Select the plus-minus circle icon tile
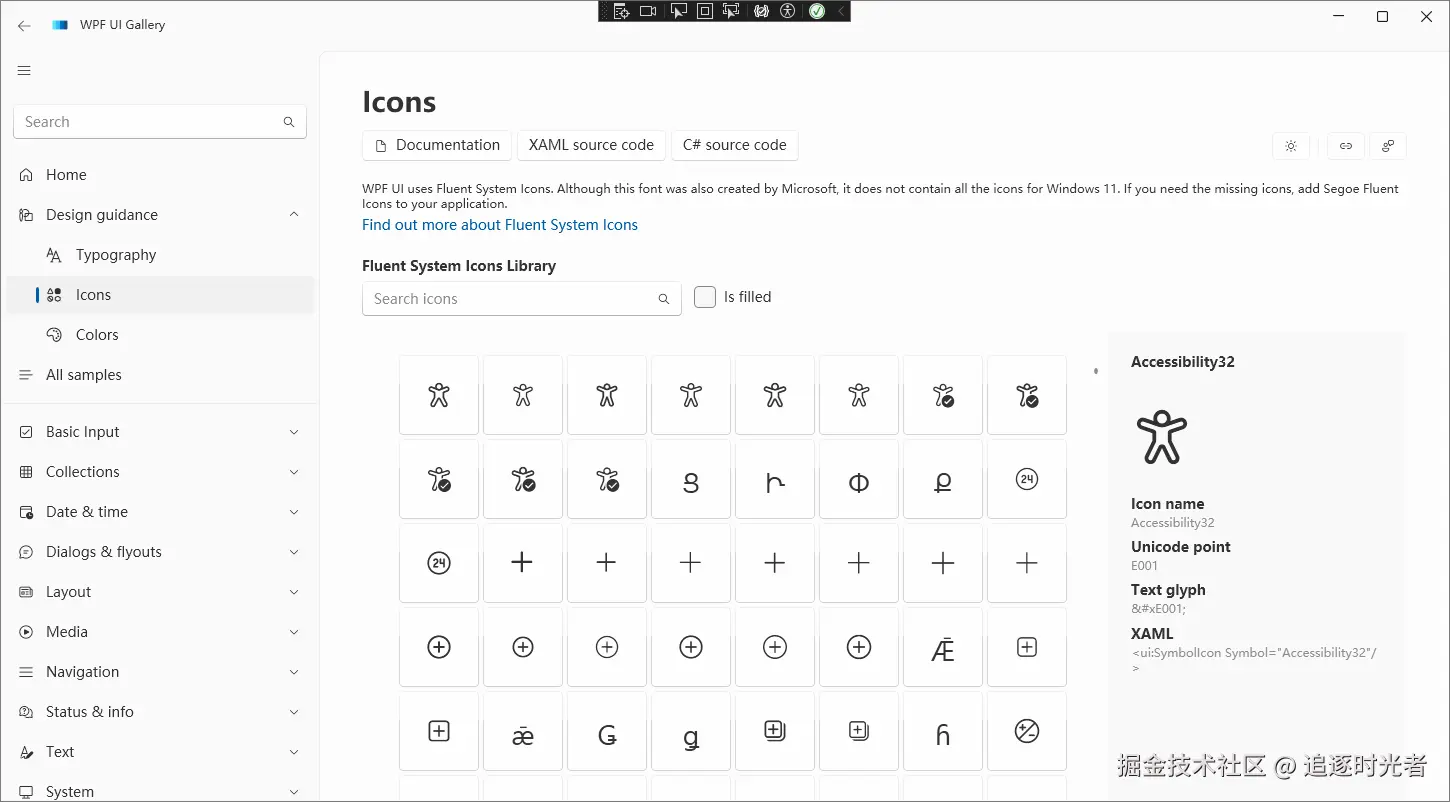1450x802 pixels. click(1027, 731)
